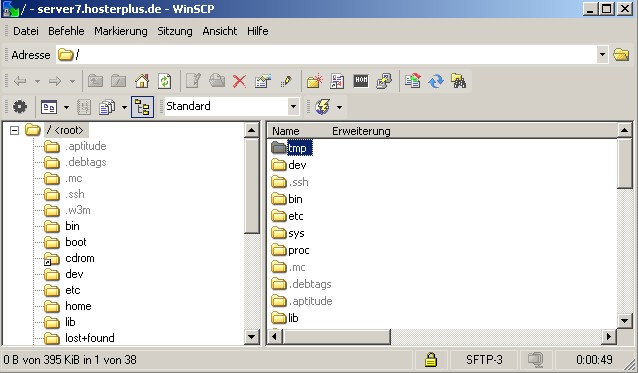Sort by the Name column header

coord(286,131)
